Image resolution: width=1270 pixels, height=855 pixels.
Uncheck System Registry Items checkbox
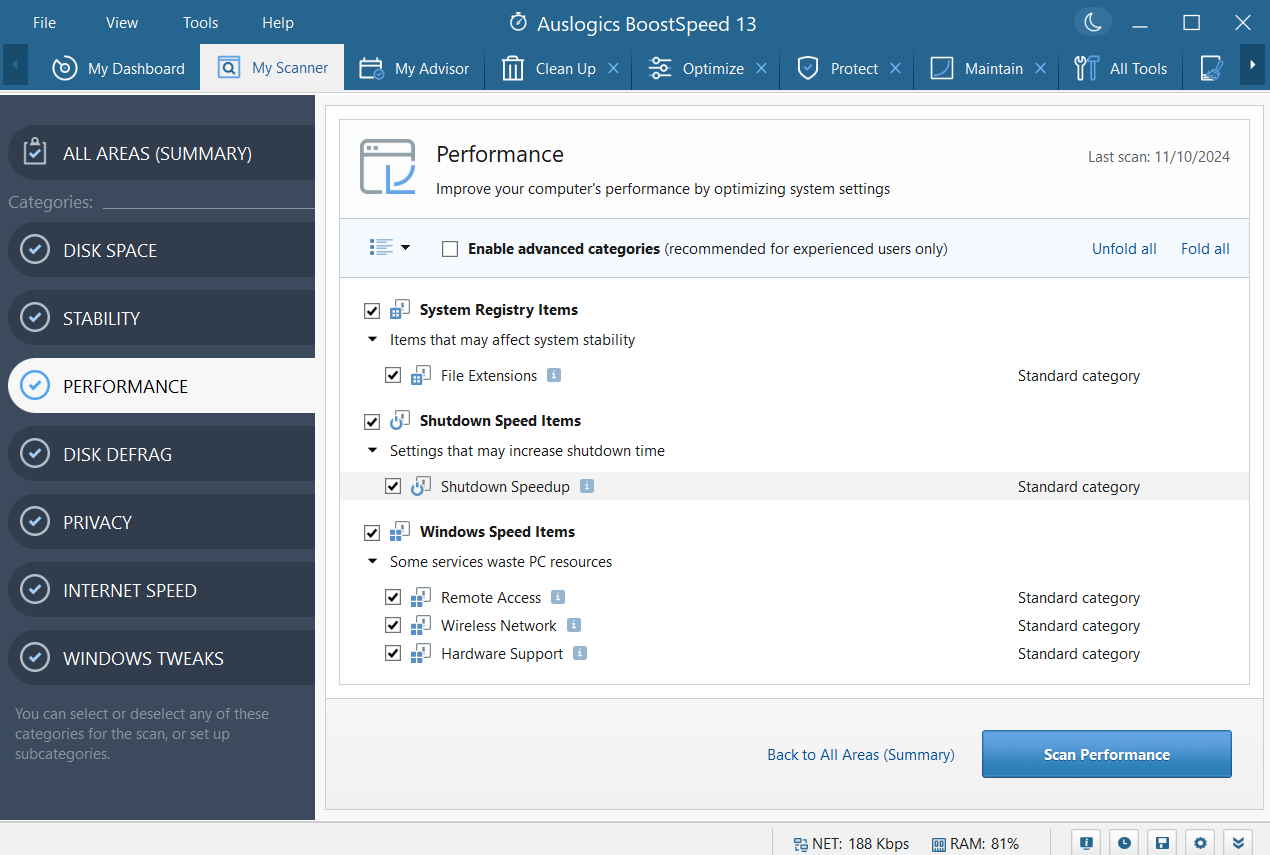(372, 311)
